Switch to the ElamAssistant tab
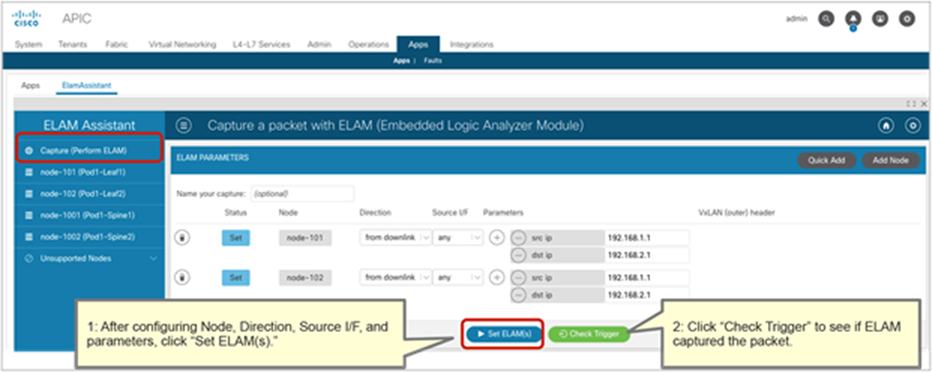Screen dimensions: 932x372 tap(87, 86)
